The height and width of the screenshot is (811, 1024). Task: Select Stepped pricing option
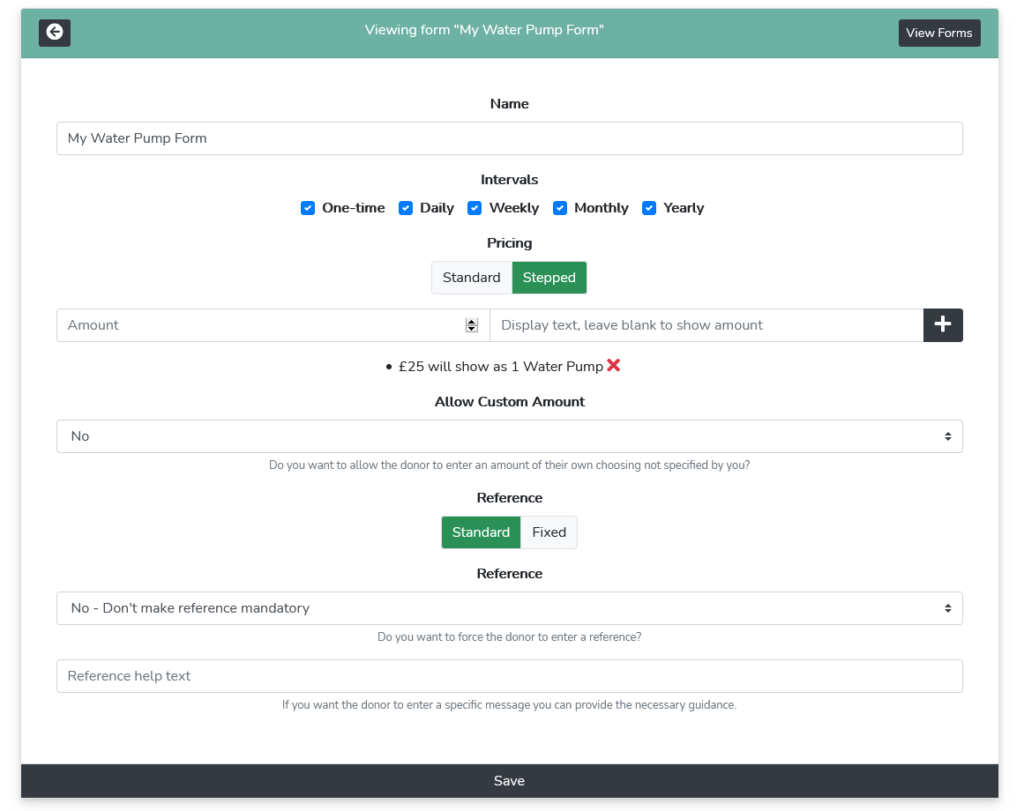[x=549, y=278]
